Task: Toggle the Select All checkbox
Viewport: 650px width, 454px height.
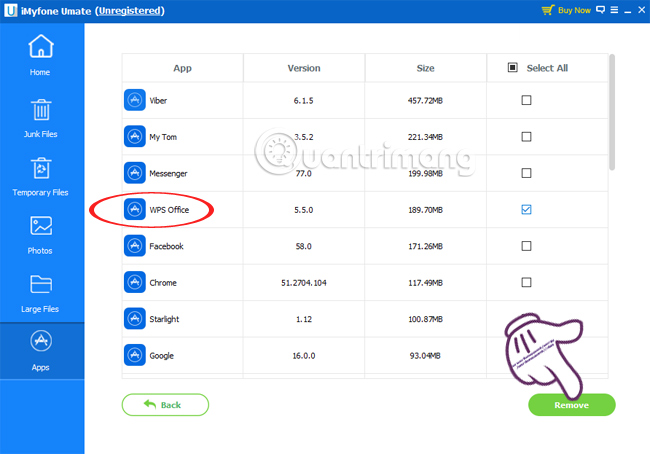Action: [x=513, y=68]
